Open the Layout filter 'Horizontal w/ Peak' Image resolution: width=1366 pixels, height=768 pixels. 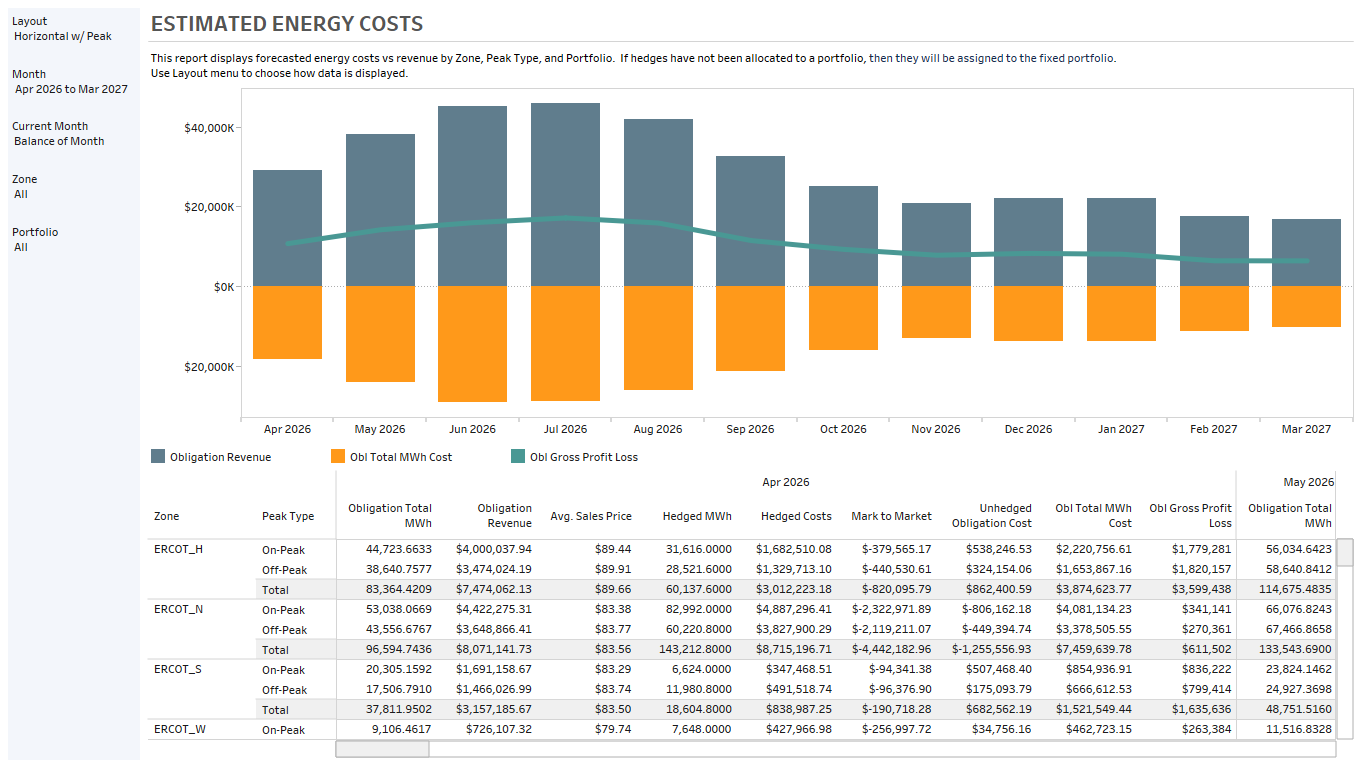(63, 36)
